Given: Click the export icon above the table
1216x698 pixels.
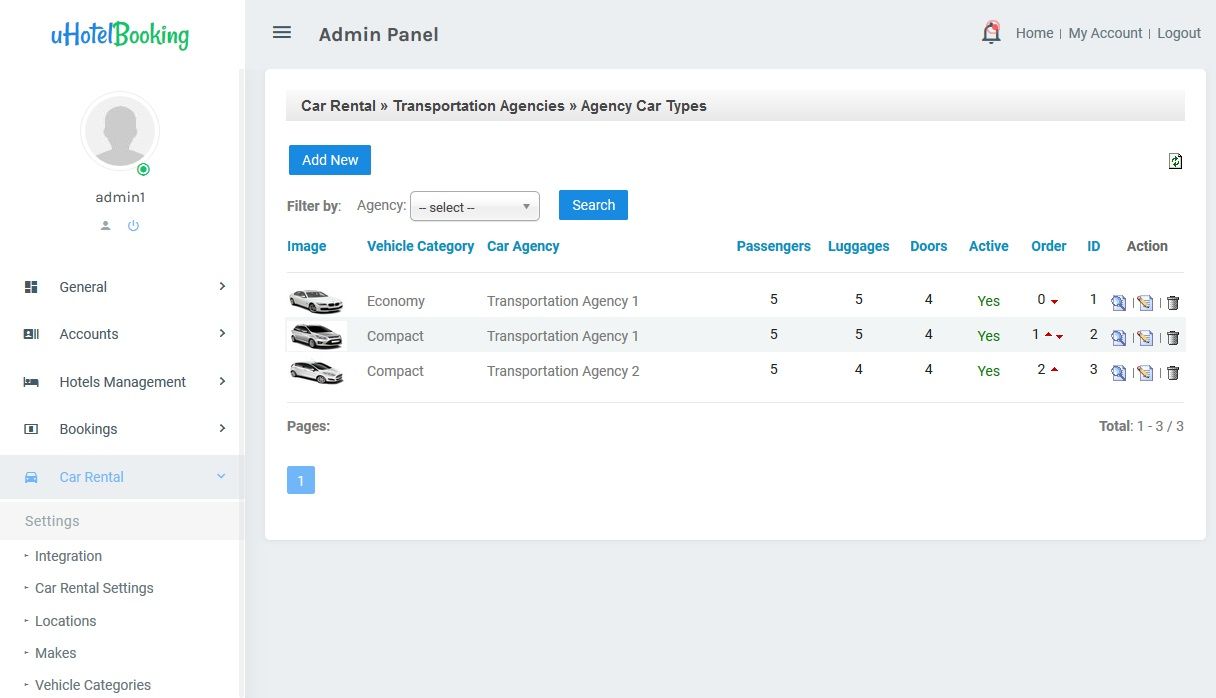Looking at the screenshot, I should [1175, 161].
